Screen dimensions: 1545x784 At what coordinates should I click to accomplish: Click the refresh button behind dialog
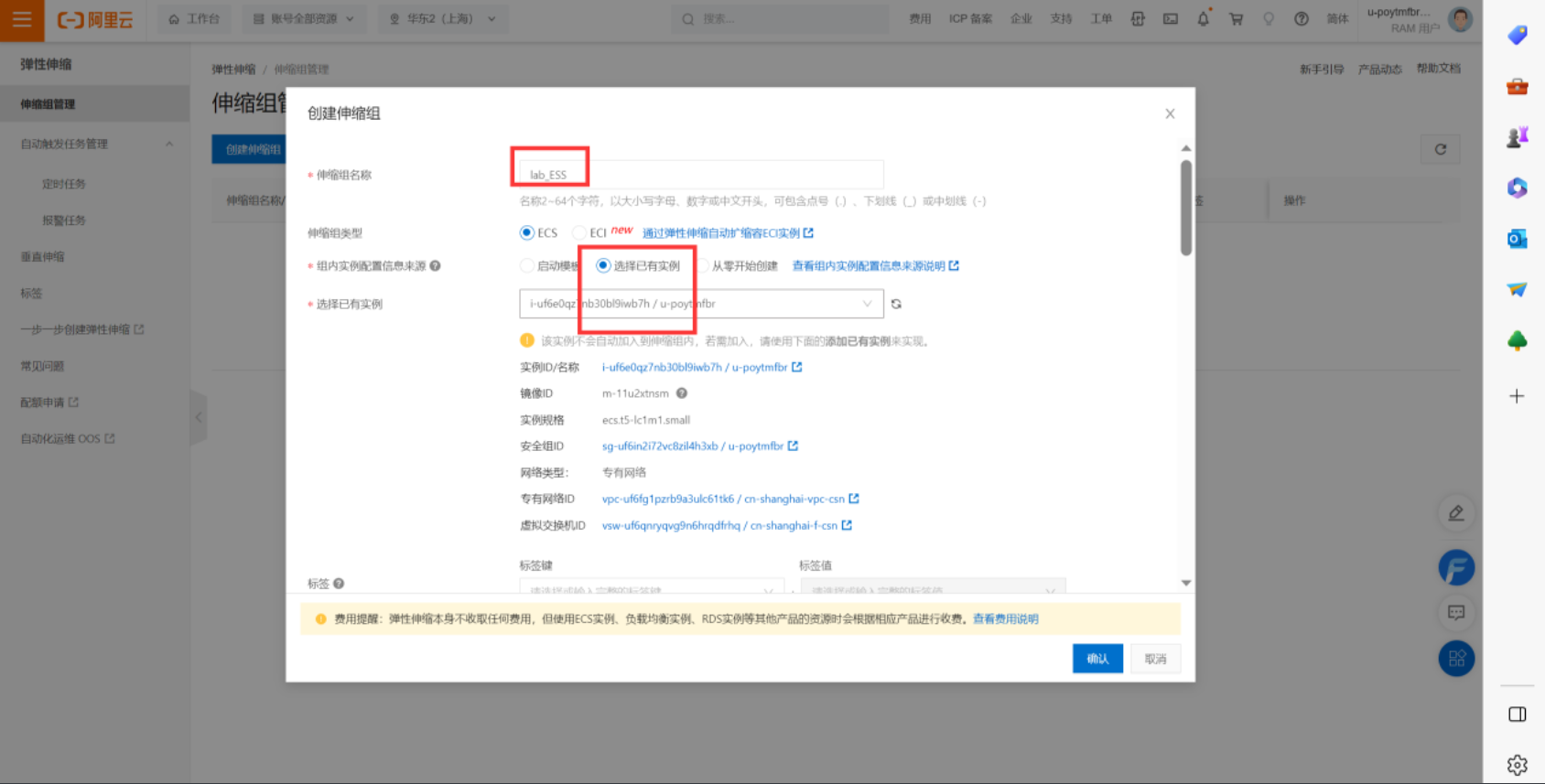pyautogui.click(x=1441, y=149)
